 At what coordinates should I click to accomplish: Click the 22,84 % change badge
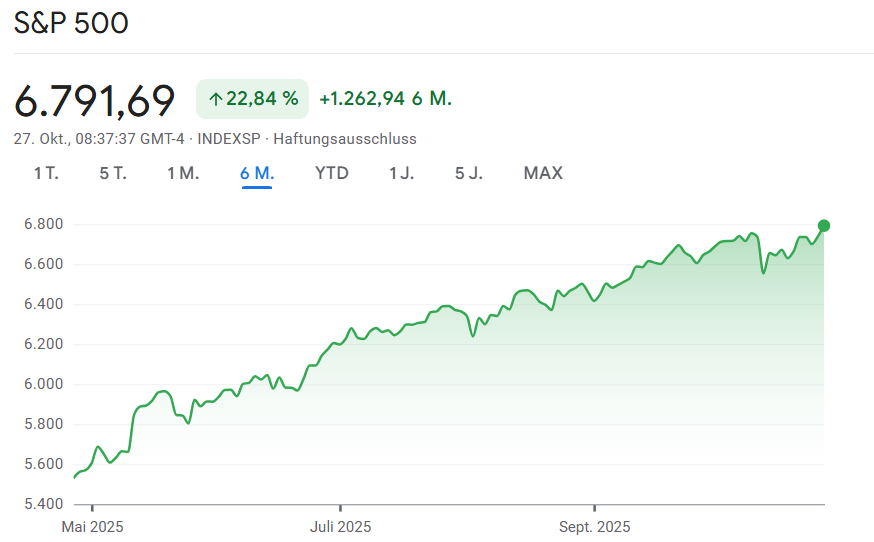[252, 99]
